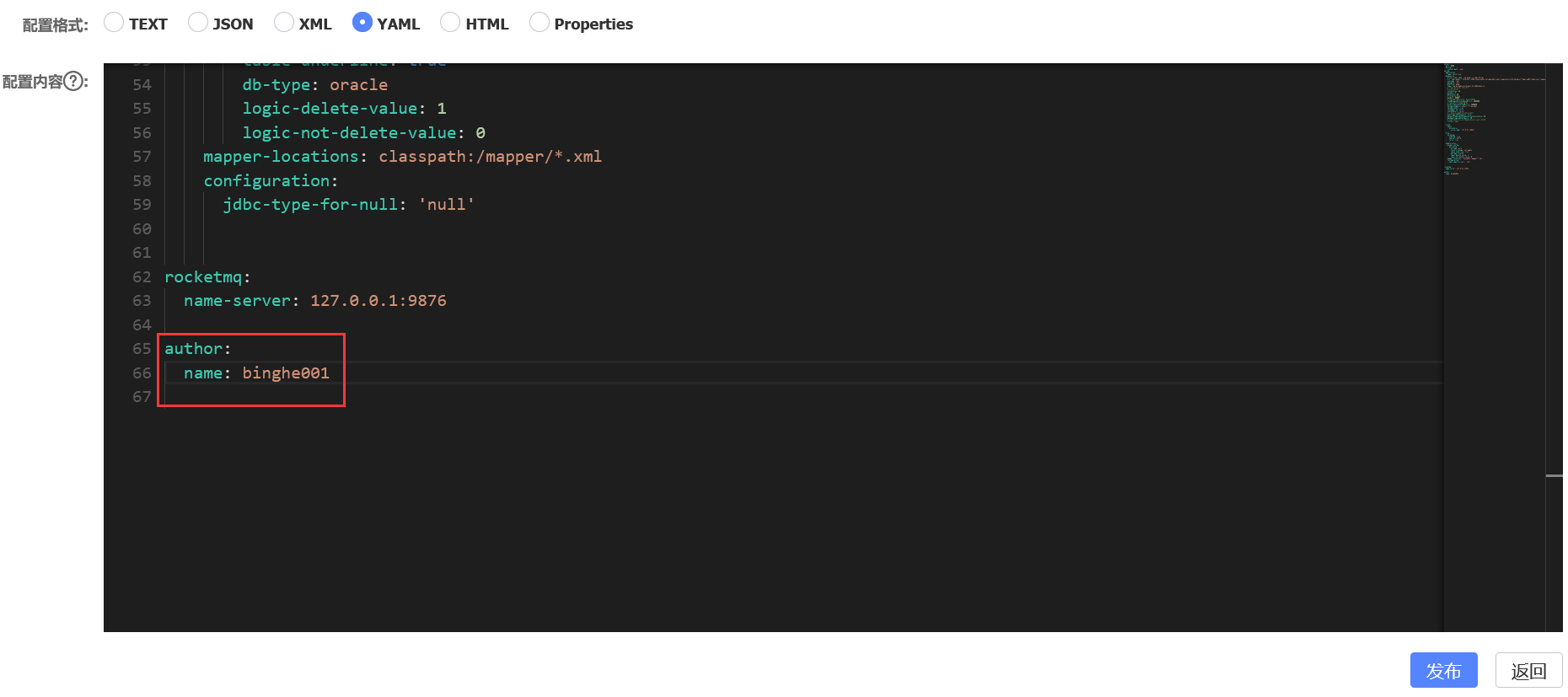
Task: Click line number 67 in the gutter
Action: 142,397
